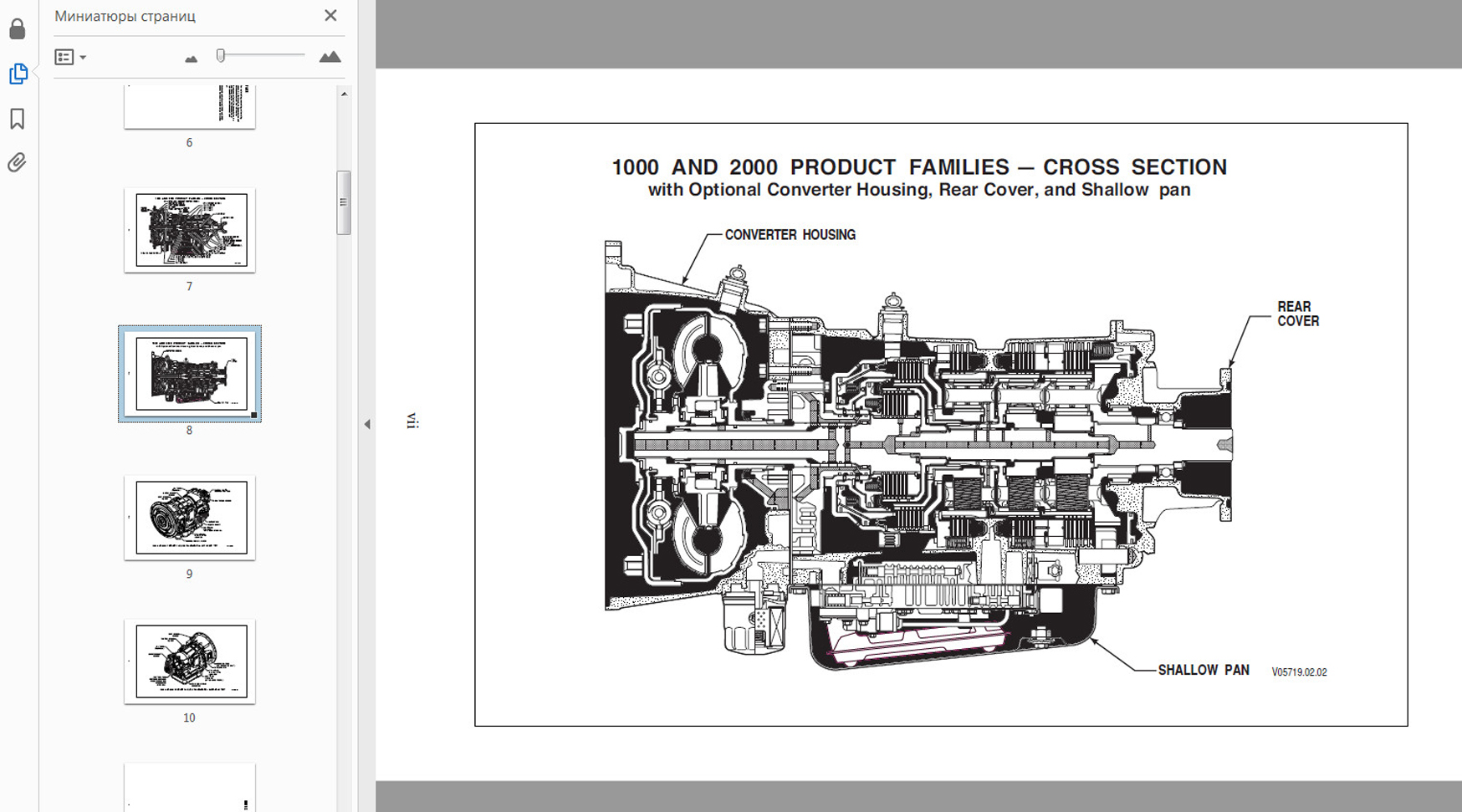Open the thumbnail options dropdown menu
The width and height of the screenshot is (1462, 812).
point(70,57)
